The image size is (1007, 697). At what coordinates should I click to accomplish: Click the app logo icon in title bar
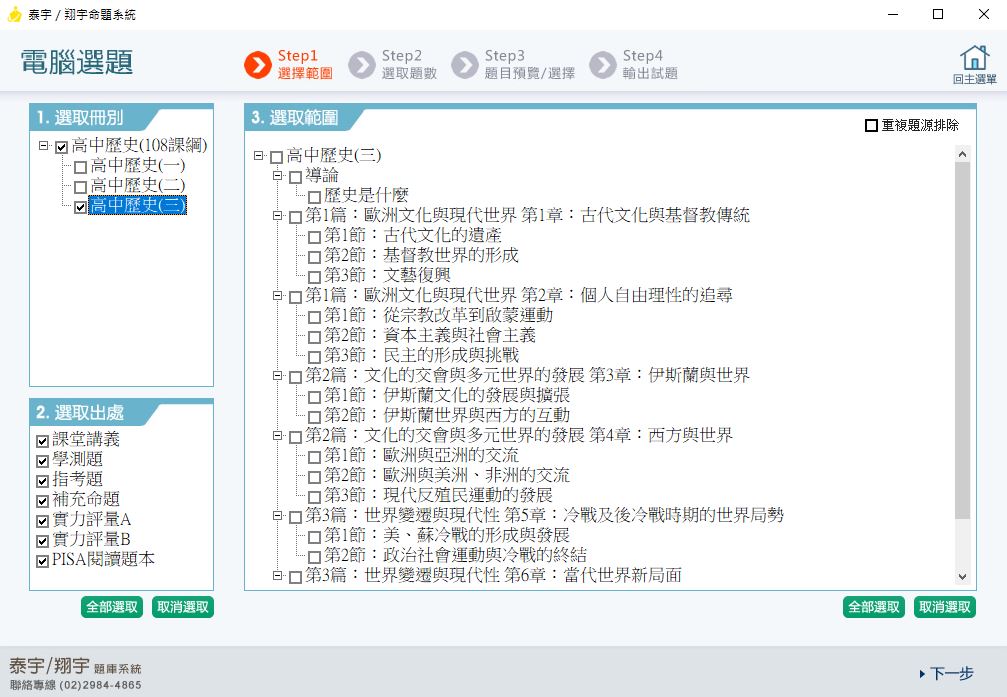[14, 14]
